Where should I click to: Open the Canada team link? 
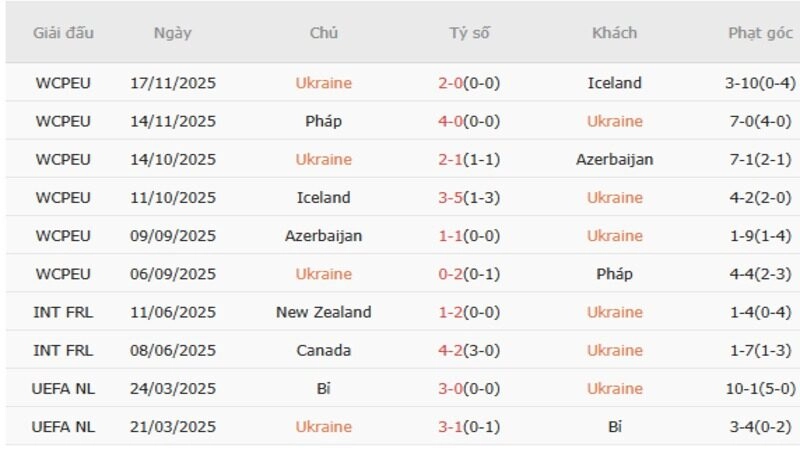click(x=323, y=350)
